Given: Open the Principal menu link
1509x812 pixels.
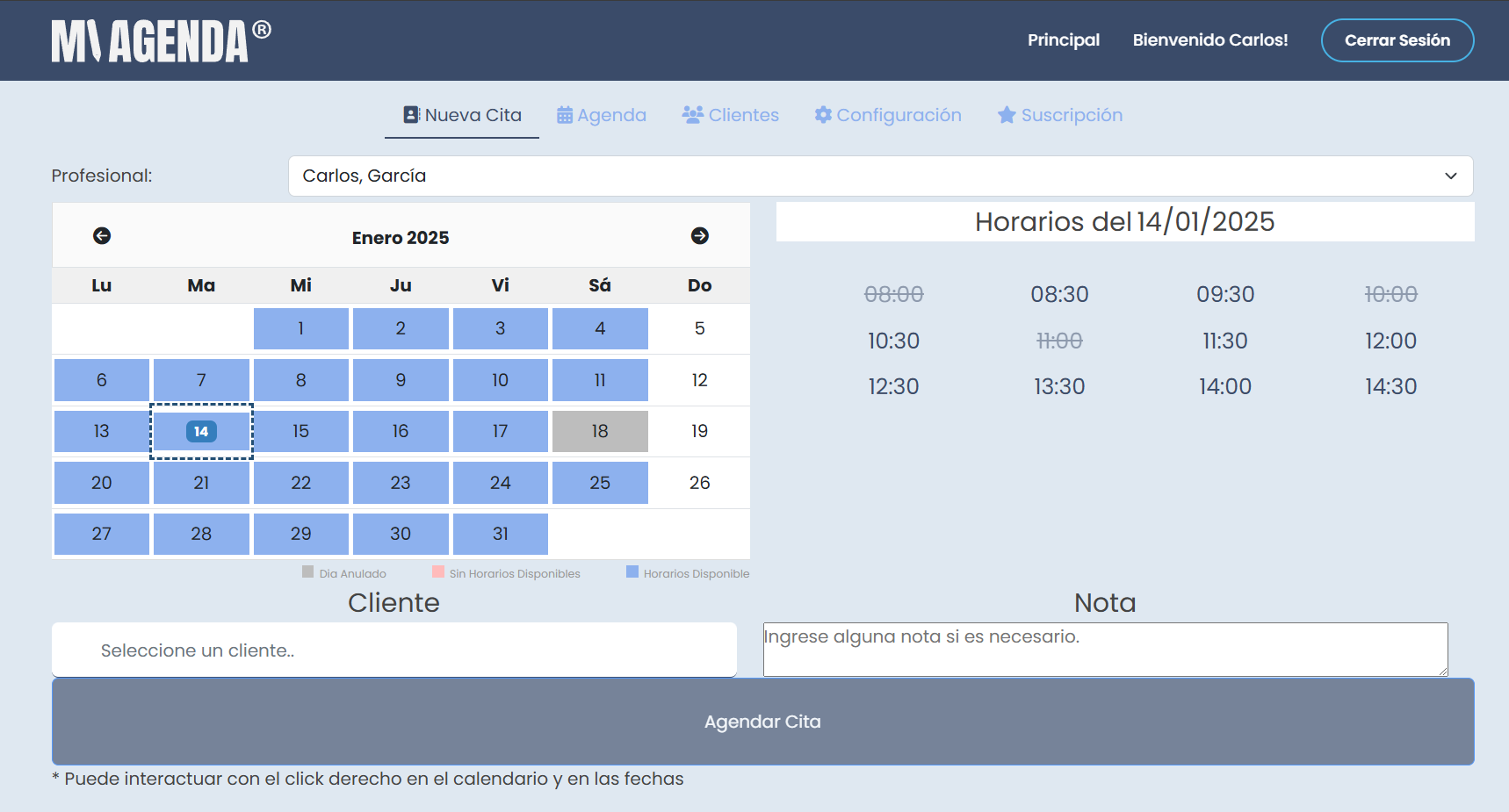Looking at the screenshot, I should coord(1063,40).
